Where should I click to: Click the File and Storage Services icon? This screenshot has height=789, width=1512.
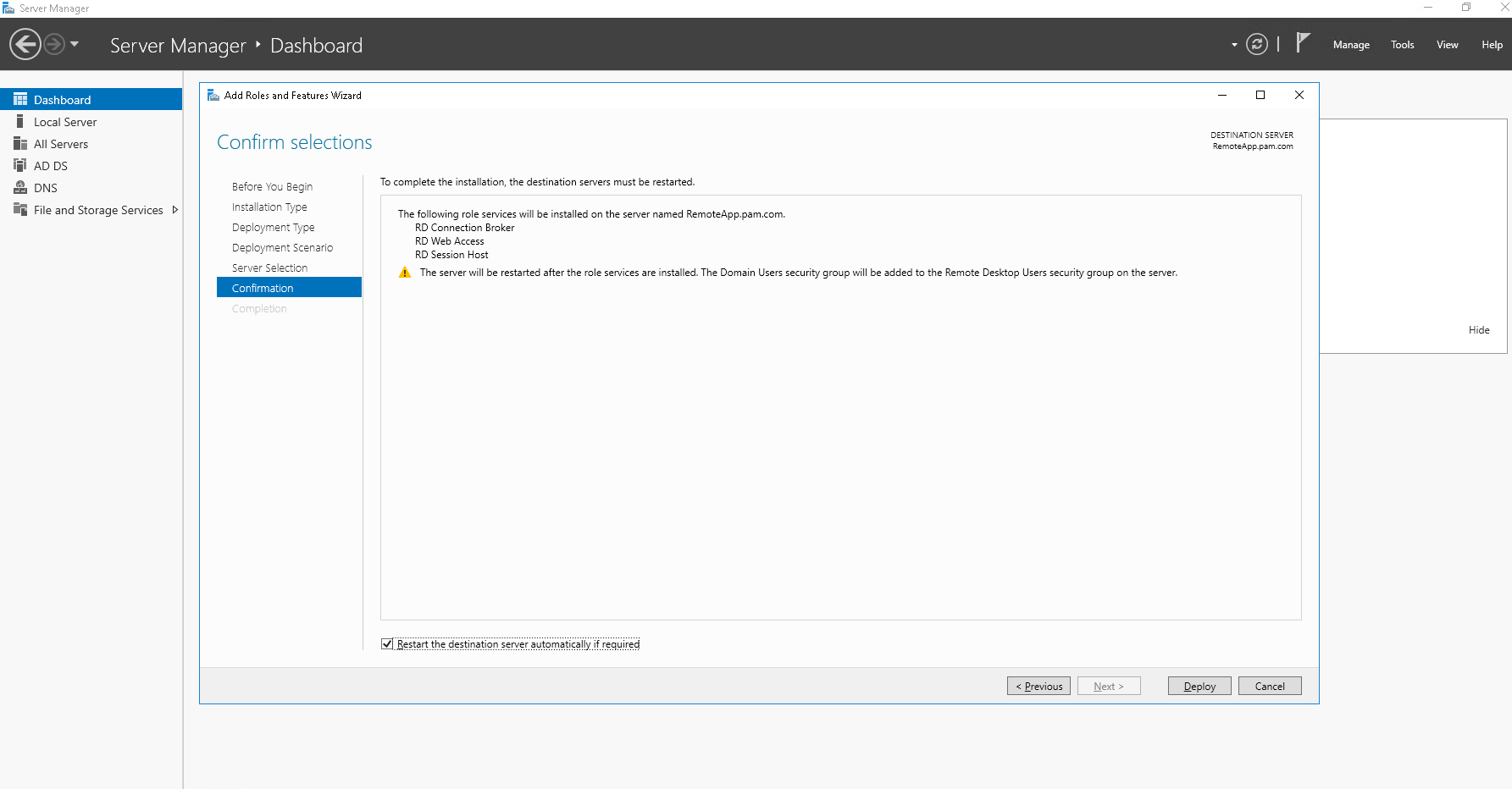[x=20, y=209]
